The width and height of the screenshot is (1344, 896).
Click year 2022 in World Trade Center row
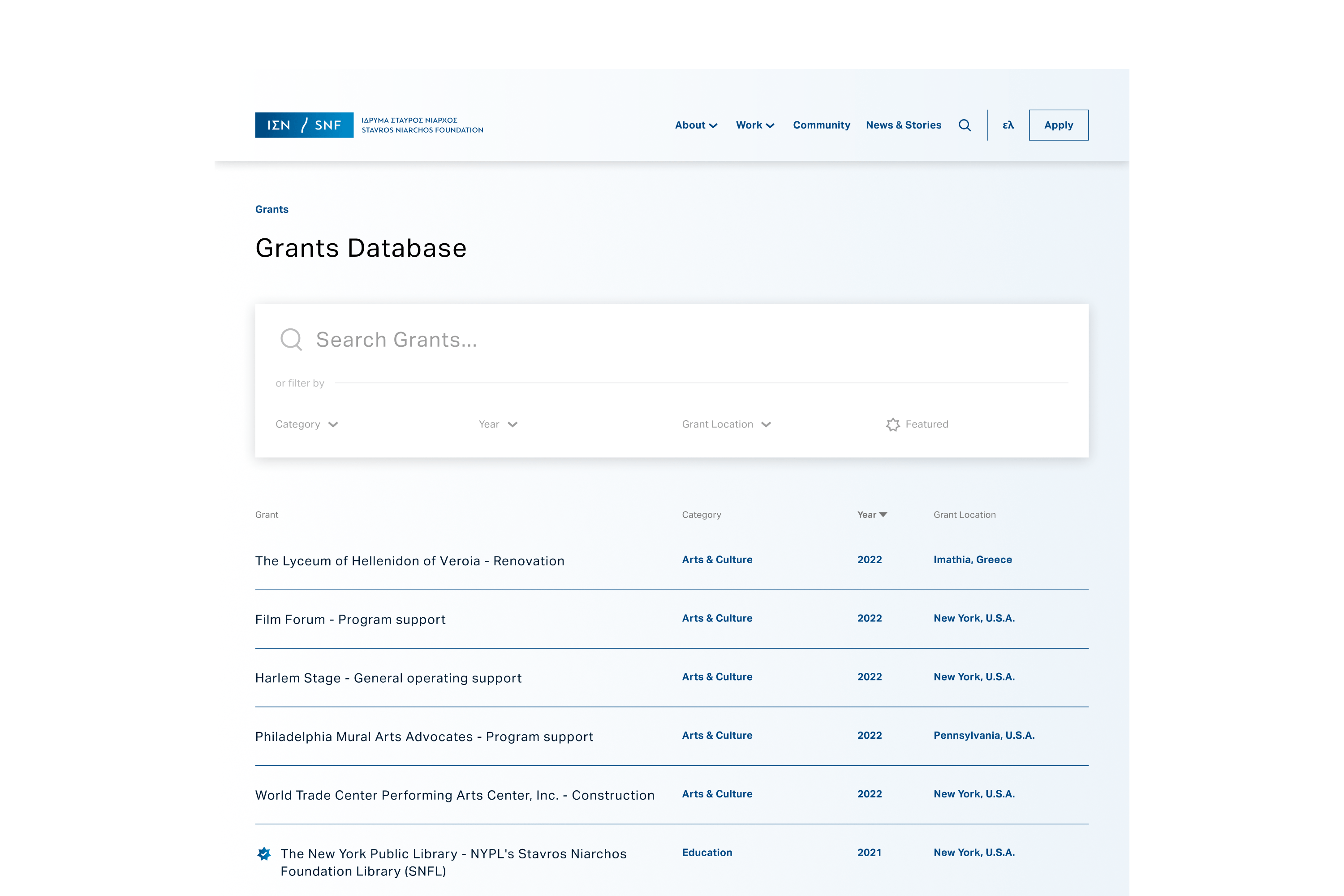pyautogui.click(x=869, y=794)
